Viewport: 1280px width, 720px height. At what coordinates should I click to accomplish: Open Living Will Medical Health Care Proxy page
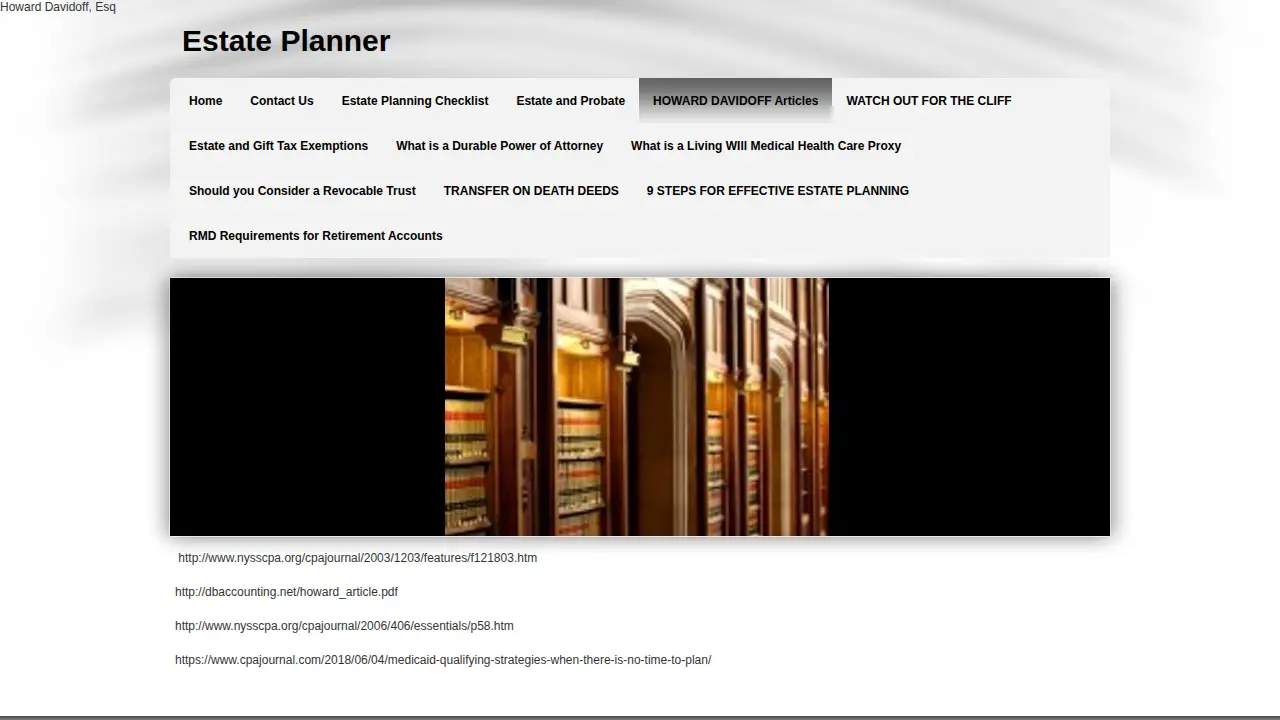click(766, 146)
